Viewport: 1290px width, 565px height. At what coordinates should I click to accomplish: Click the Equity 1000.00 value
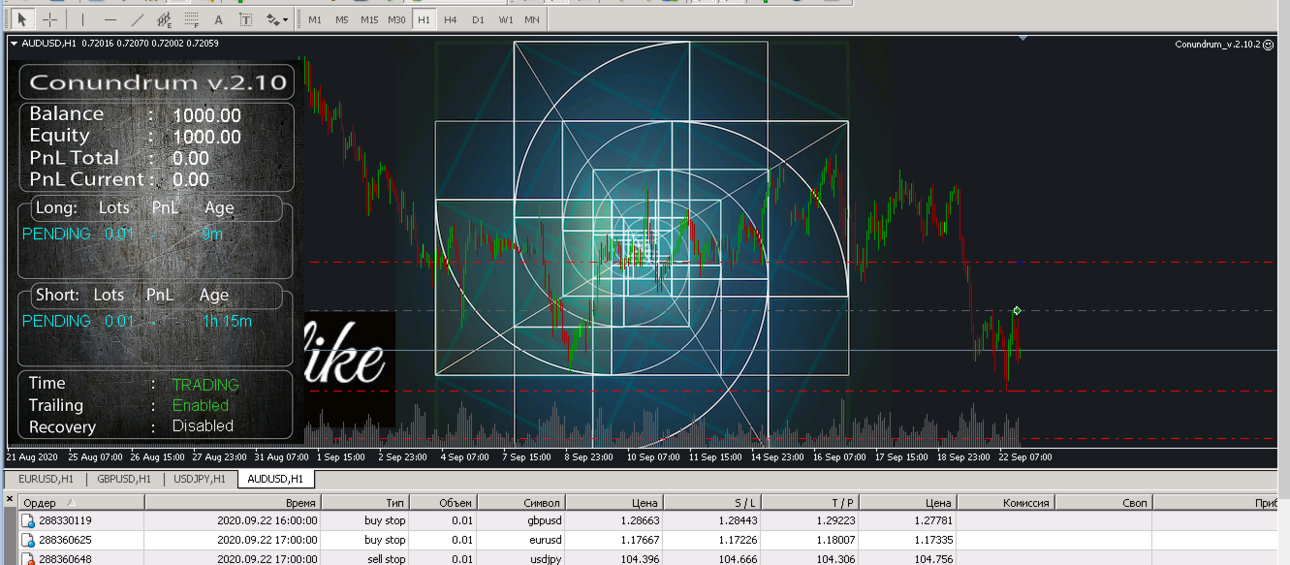click(x=206, y=138)
